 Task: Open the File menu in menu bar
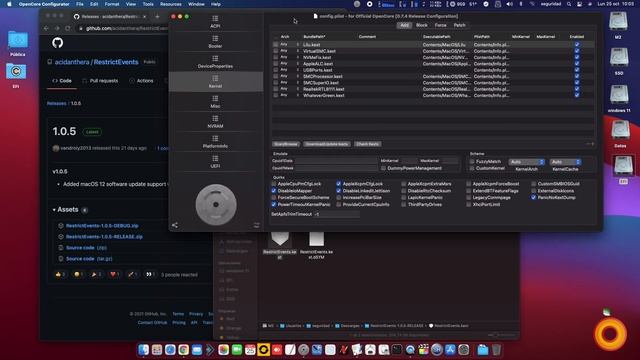click(x=80, y=4)
